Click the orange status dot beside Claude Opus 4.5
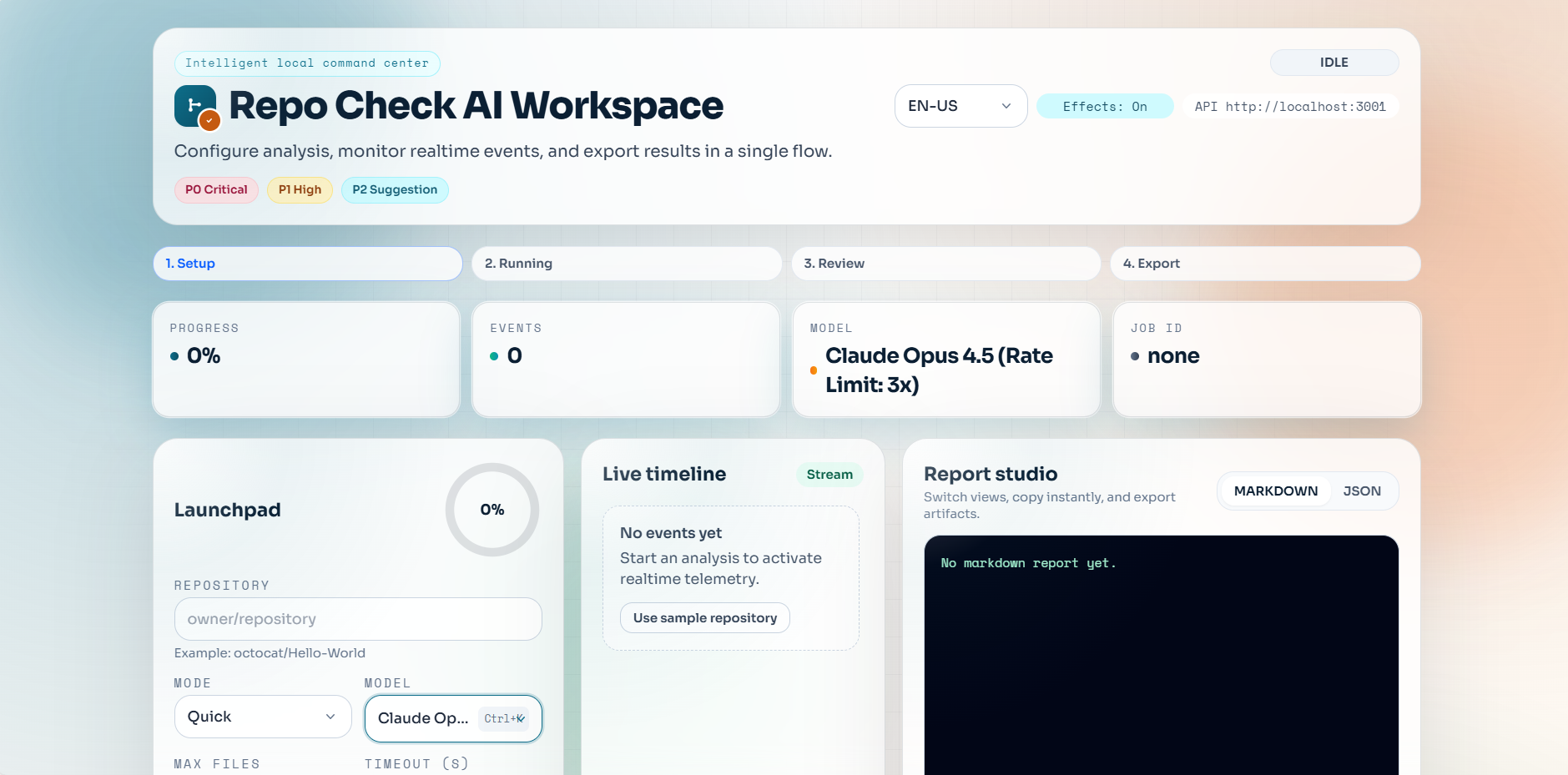The width and height of the screenshot is (1568, 775). pyautogui.click(x=813, y=370)
